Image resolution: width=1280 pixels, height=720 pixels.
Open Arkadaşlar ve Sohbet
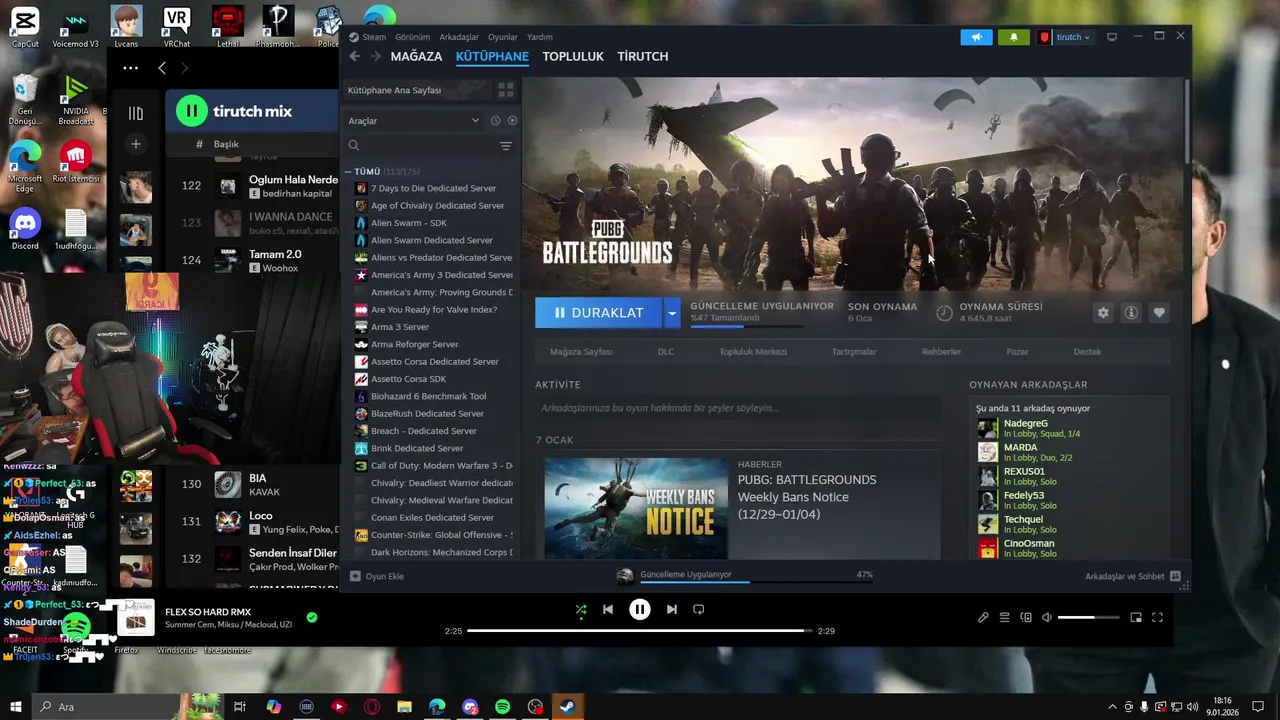(x=1133, y=576)
